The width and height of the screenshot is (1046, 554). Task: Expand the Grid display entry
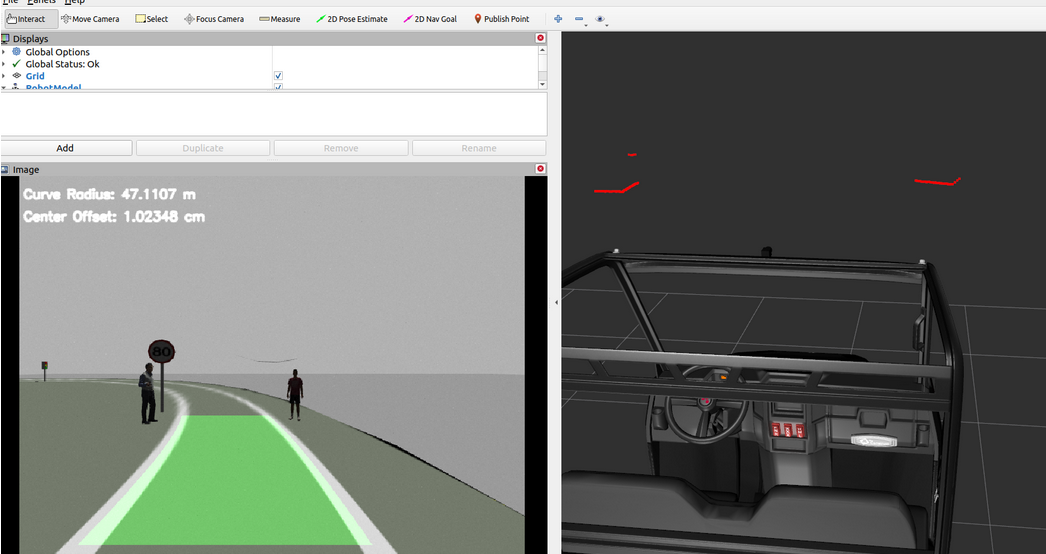coord(4,76)
